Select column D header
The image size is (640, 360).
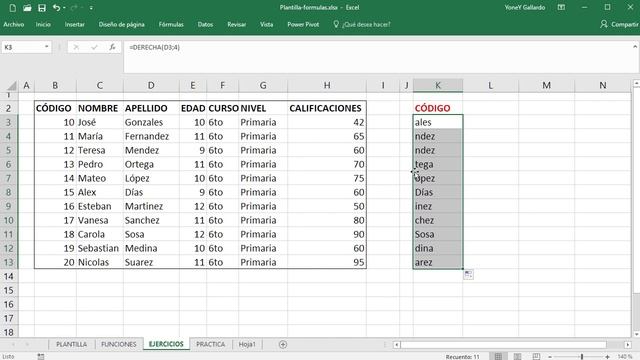pyautogui.click(x=151, y=85)
